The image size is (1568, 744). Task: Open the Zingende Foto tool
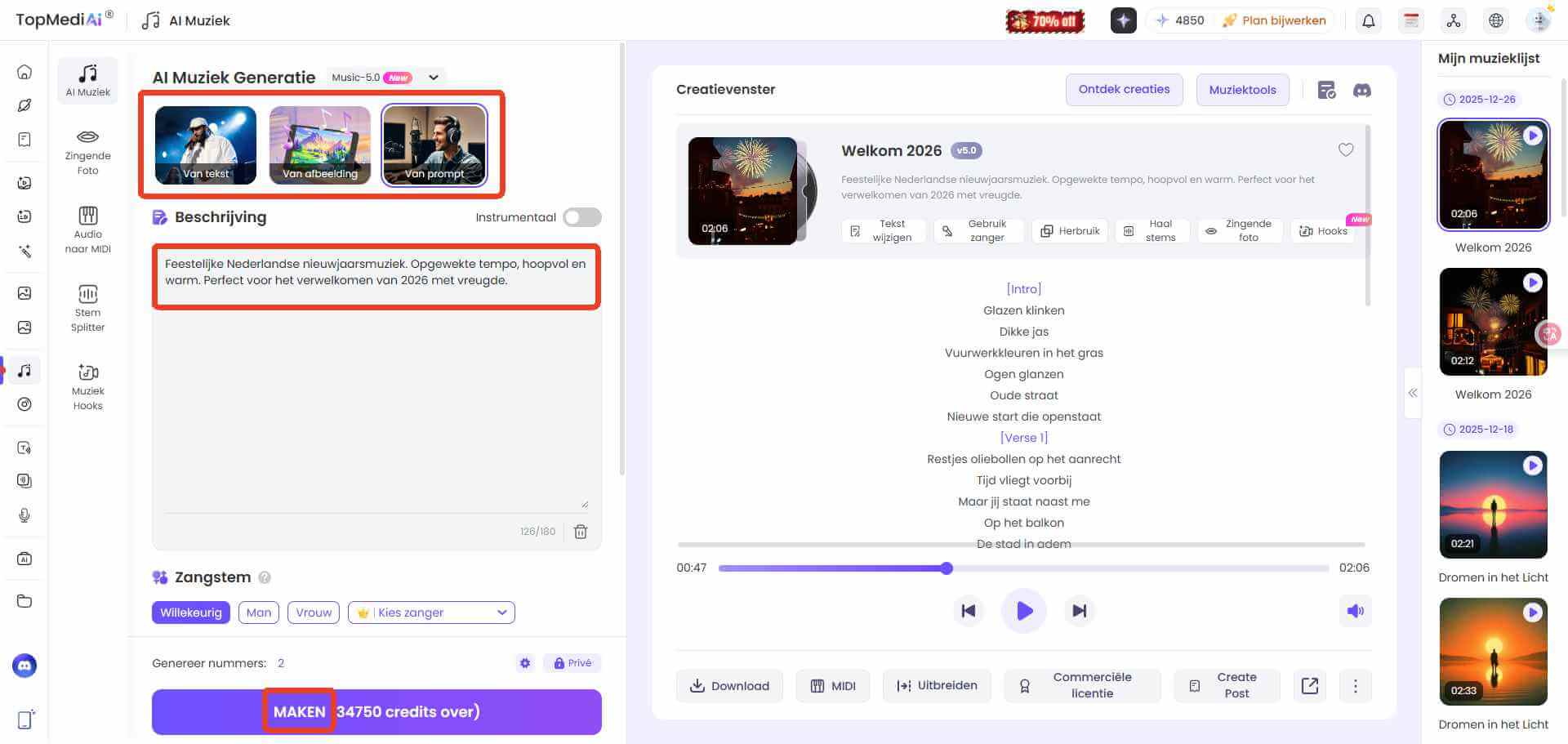(x=87, y=152)
